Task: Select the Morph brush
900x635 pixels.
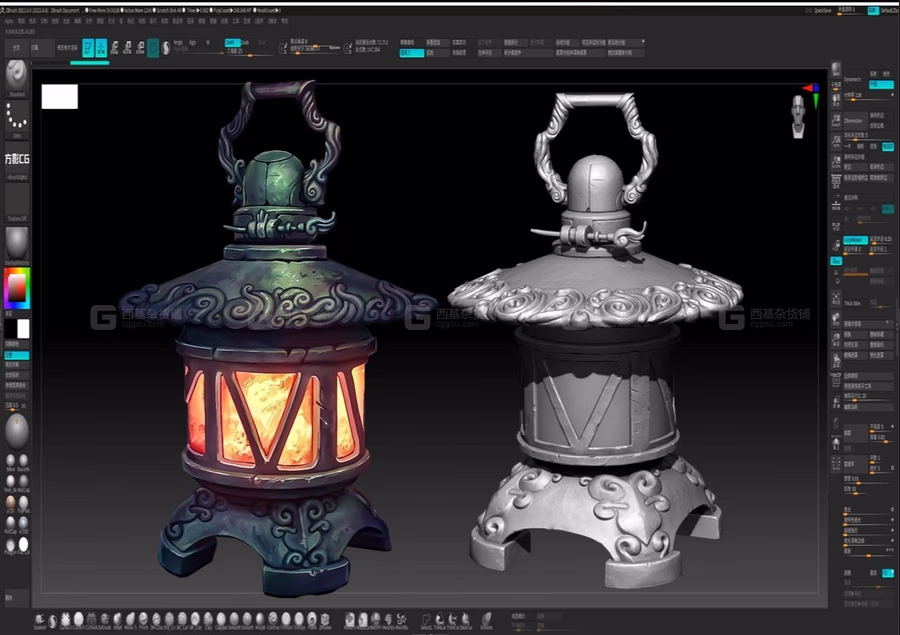Action: (260, 620)
